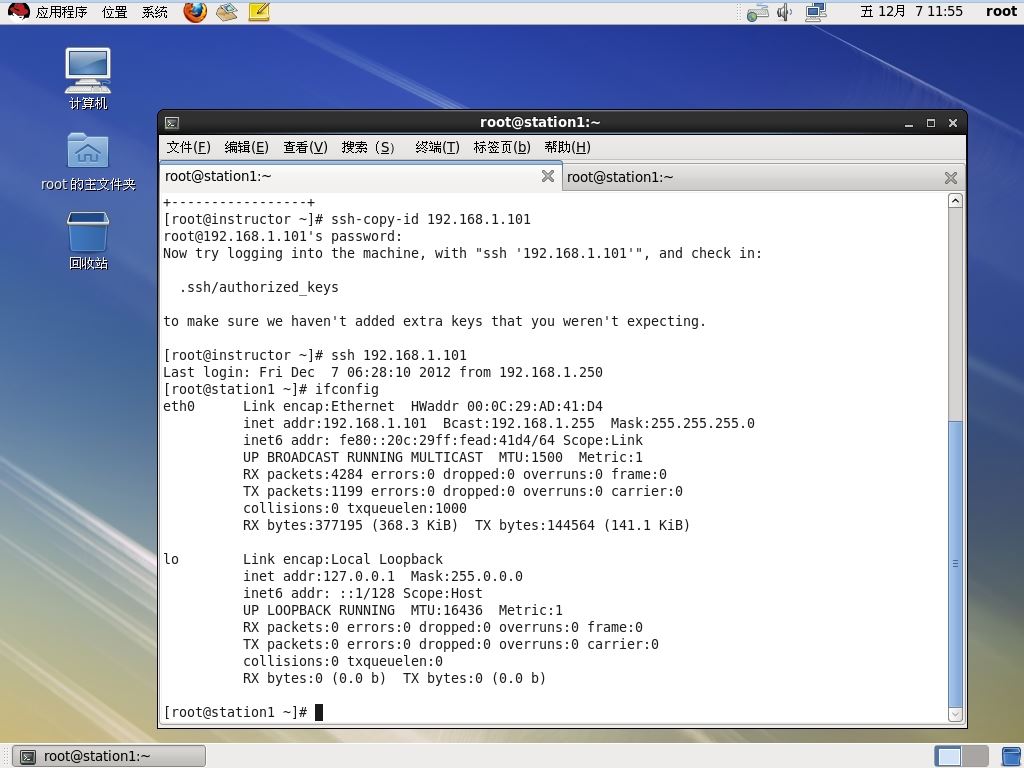Click the bottom panel trash icon
Viewport: 1024px width, 768px height.
1011,756
